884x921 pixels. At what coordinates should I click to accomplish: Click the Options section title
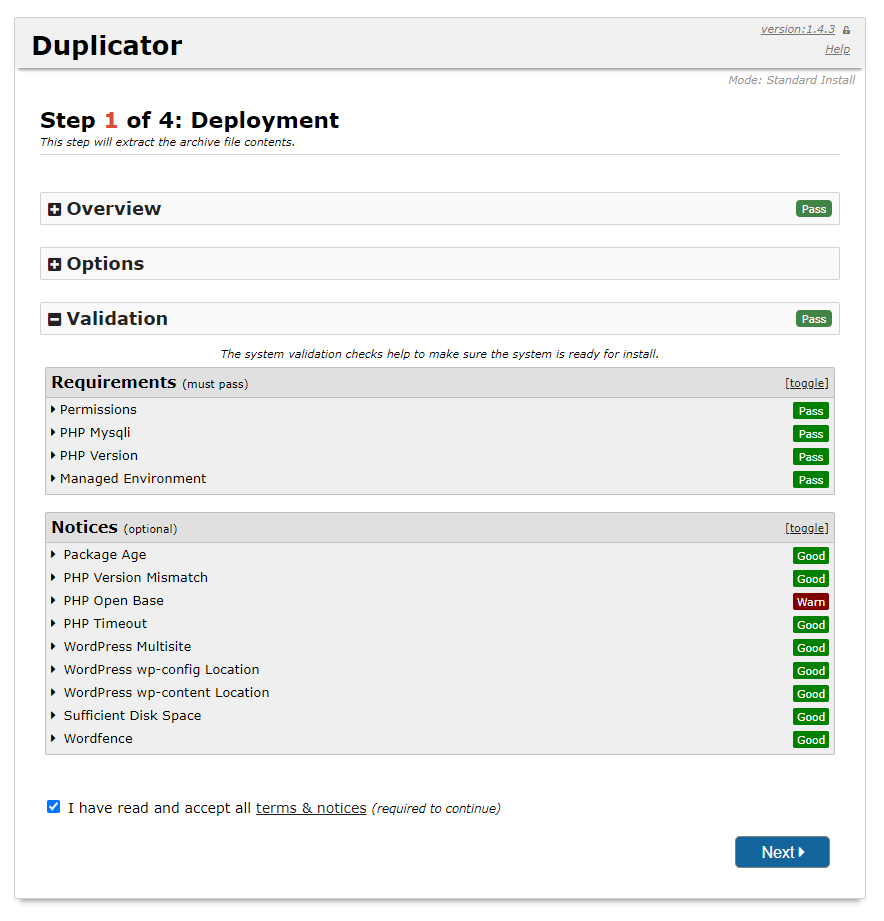tap(105, 264)
